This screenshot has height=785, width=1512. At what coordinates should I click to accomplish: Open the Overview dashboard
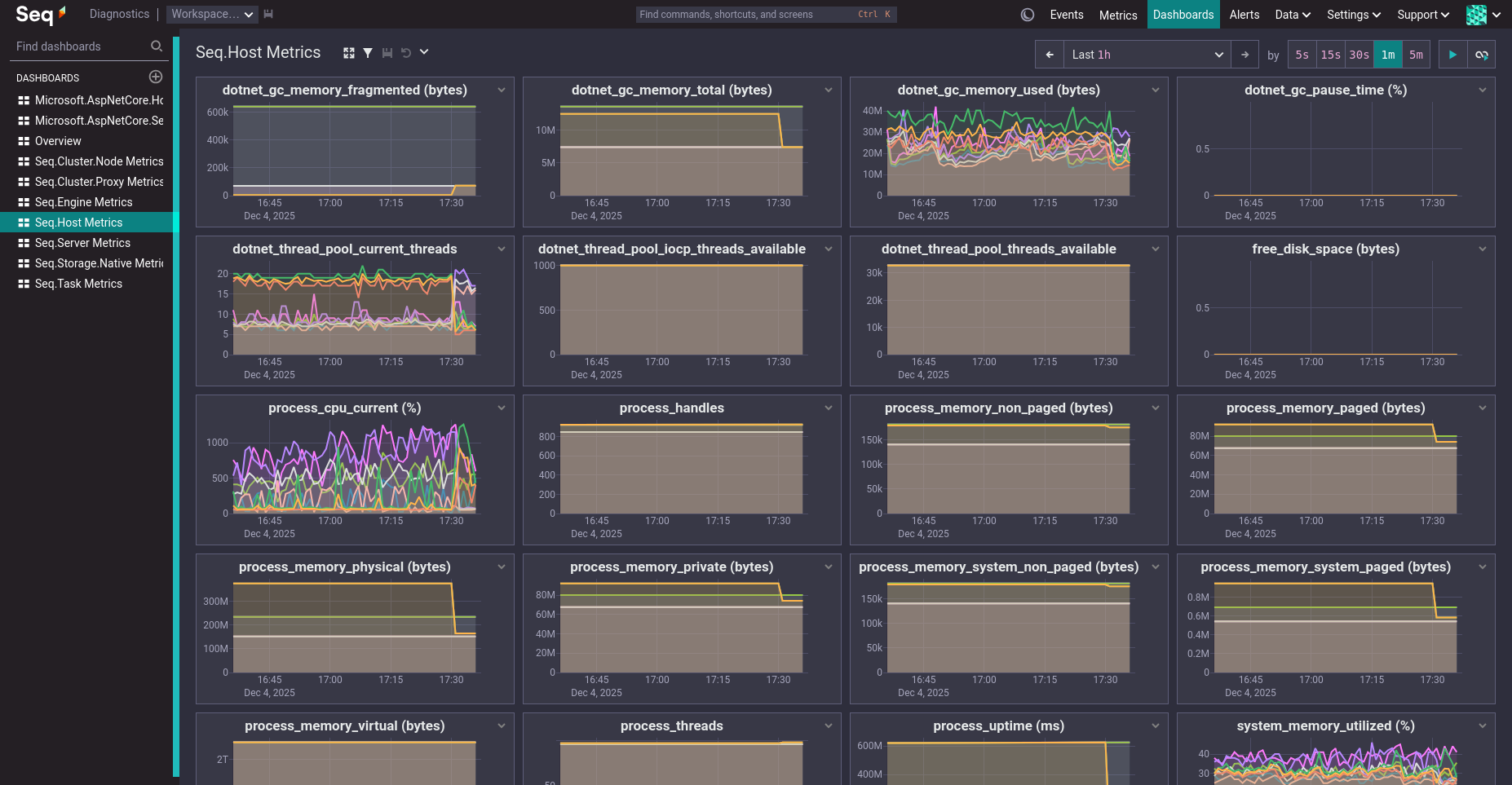[x=57, y=141]
